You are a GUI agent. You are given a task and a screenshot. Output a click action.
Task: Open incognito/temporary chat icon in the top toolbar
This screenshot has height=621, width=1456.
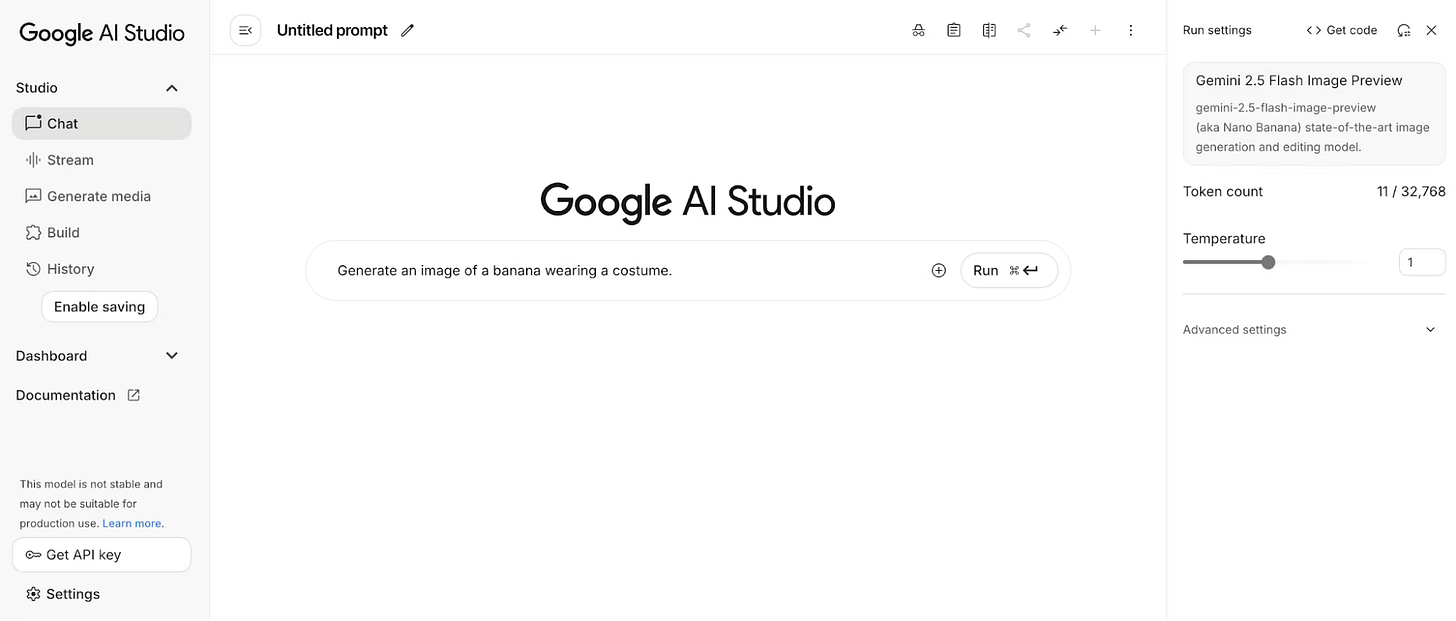pos(919,31)
